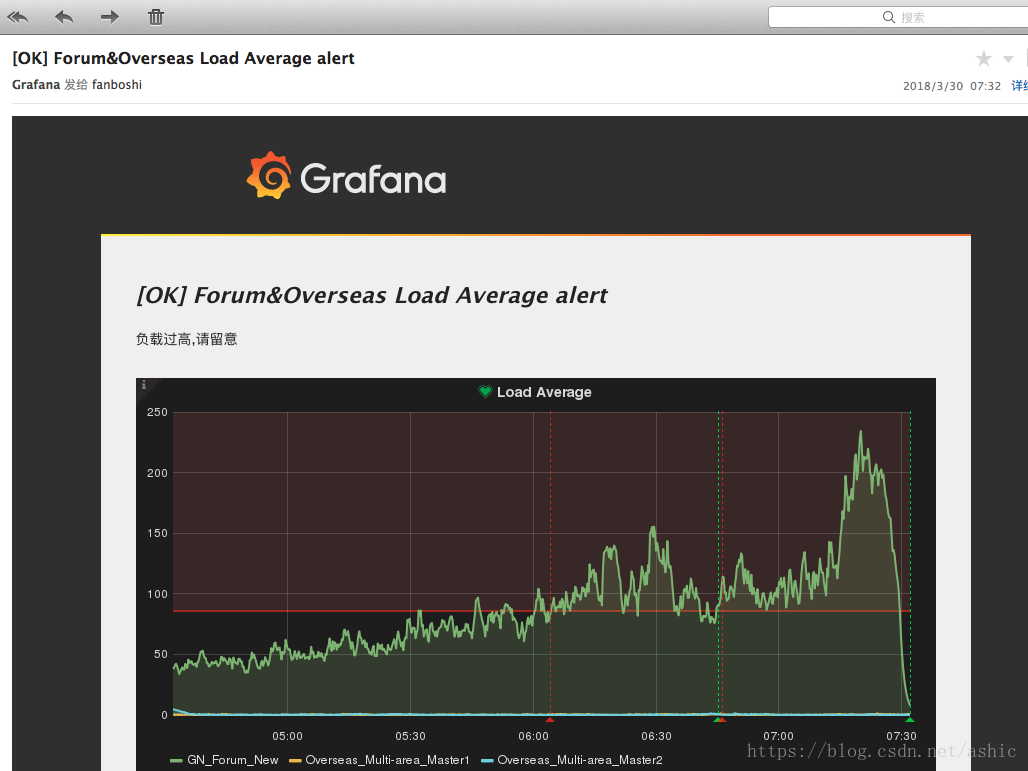Click the green OK marker at 07:30

[x=910, y=719]
